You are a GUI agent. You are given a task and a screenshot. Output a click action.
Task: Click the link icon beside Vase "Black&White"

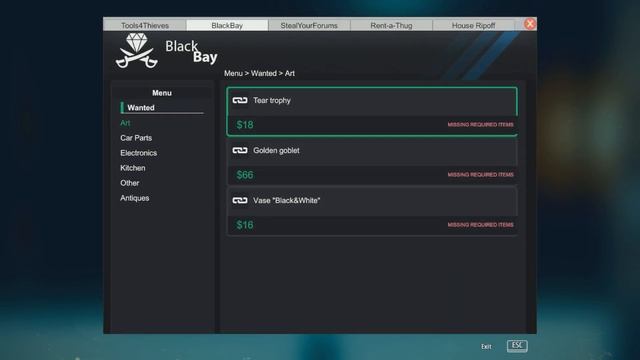click(240, 200)
